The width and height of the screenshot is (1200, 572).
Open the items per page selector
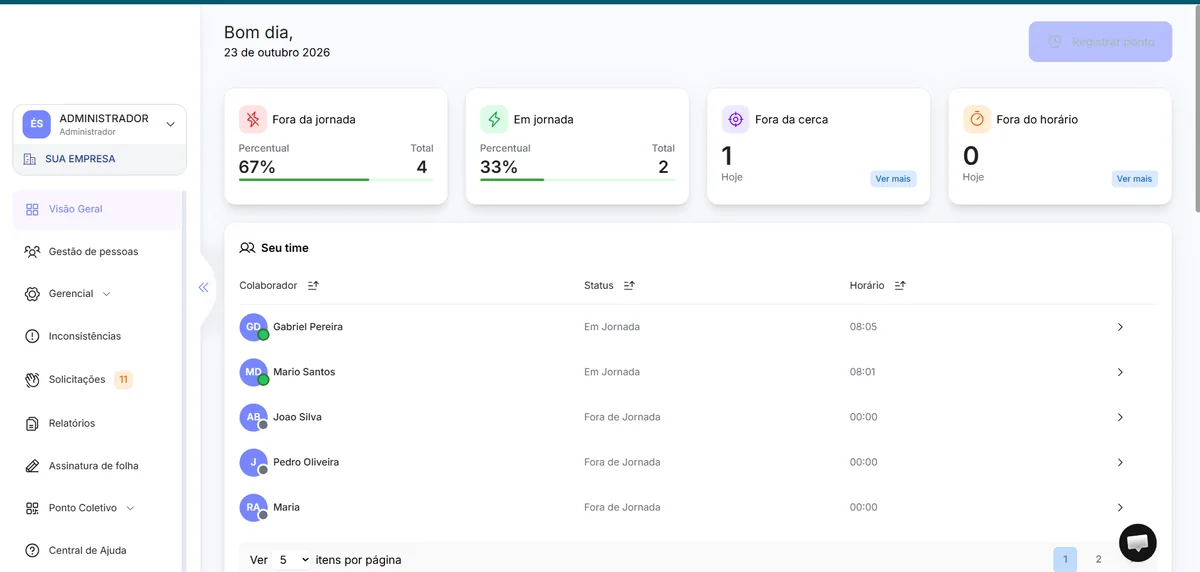(x=292, y=560)
